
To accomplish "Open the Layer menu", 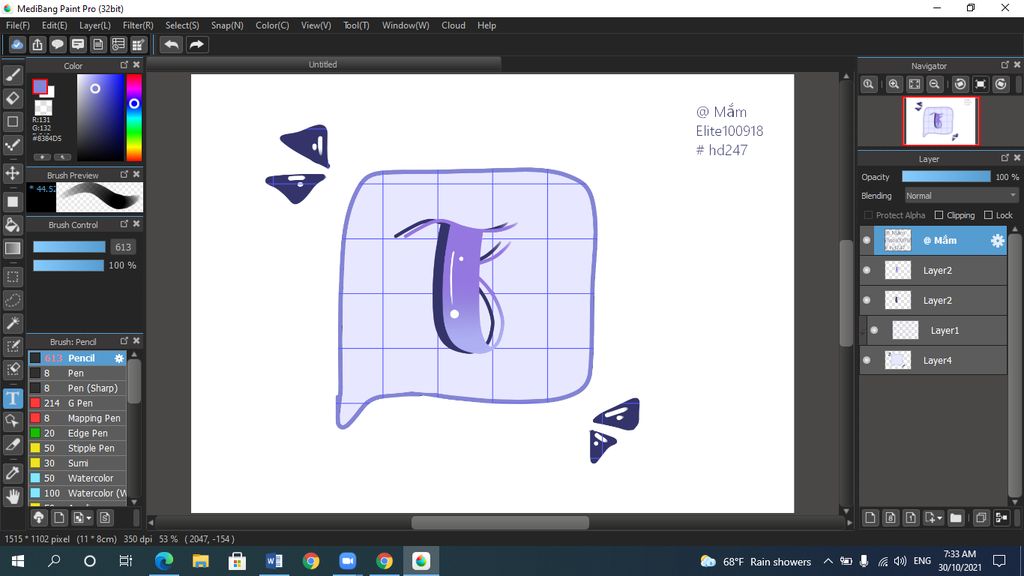I will pyautogui.click(x=95, y=25).
